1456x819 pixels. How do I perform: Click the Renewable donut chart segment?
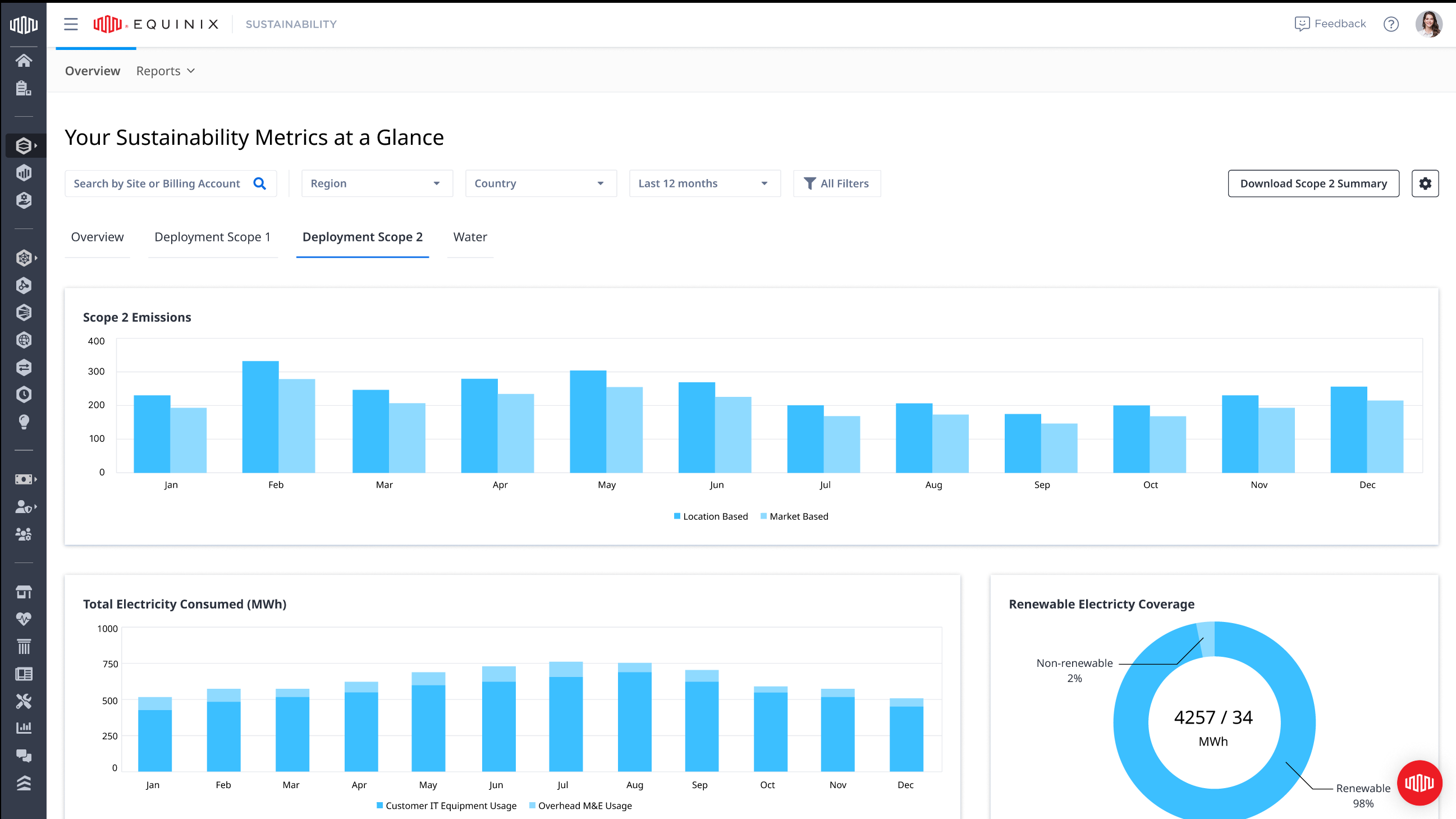coord(1298,724)
